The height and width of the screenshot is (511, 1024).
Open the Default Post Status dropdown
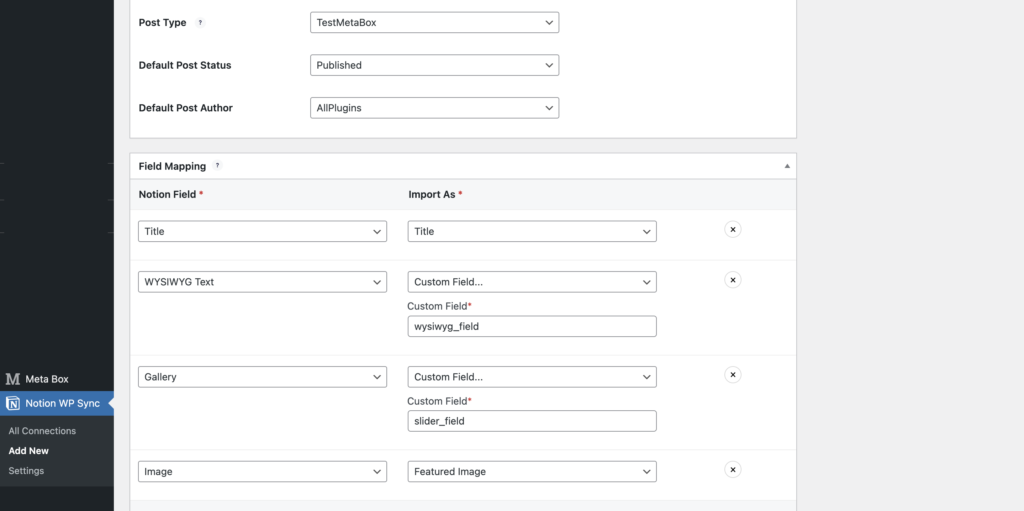[x=434, y=65]
